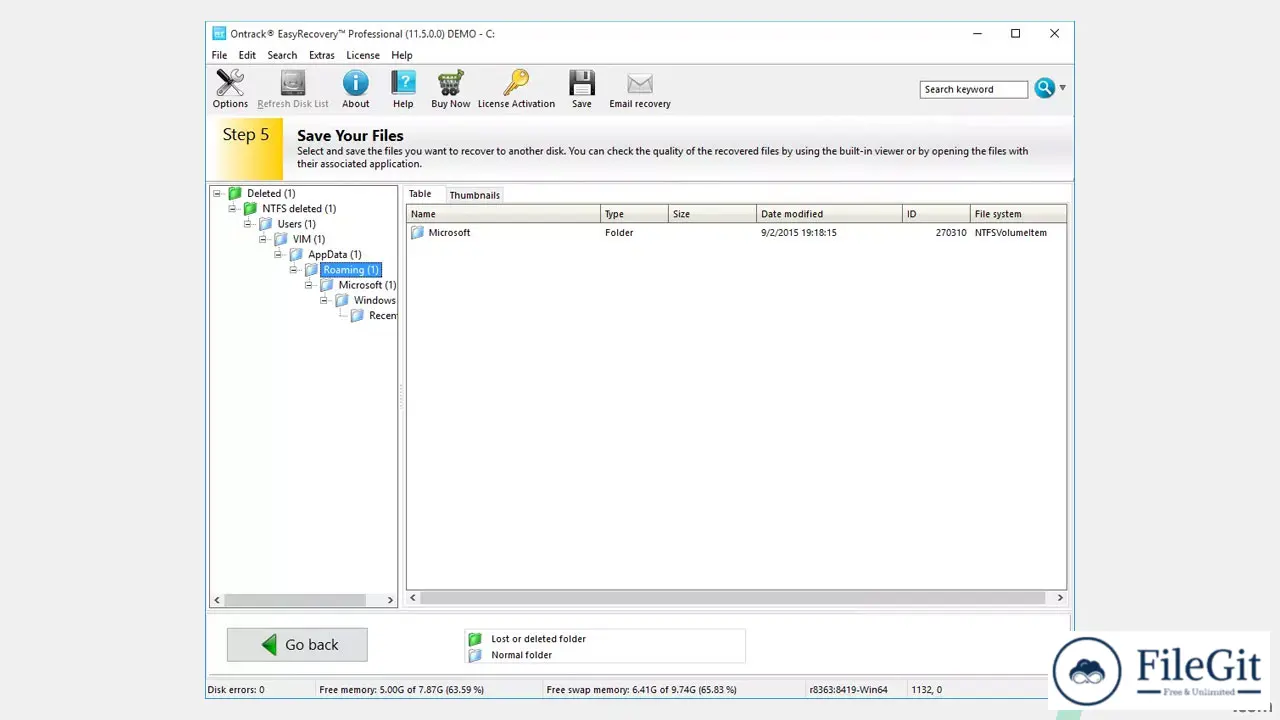
Task: Collapse the NTFS deleted (1) node
Action: pos(233,208)
